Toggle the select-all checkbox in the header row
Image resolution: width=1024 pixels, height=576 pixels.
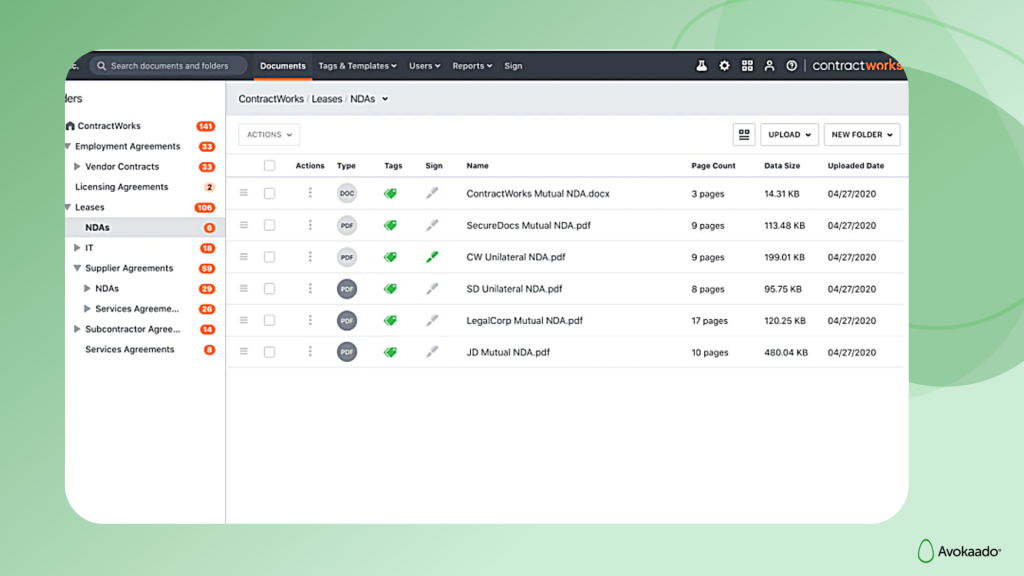pyautogui.click(x=268, y=165)
